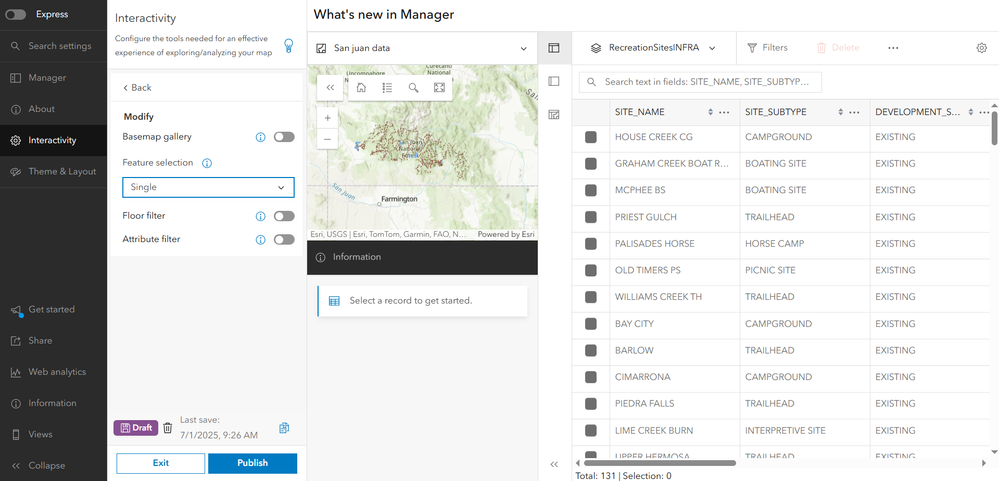Click the map fullscreen icon
999x481 pixels.
439,88
